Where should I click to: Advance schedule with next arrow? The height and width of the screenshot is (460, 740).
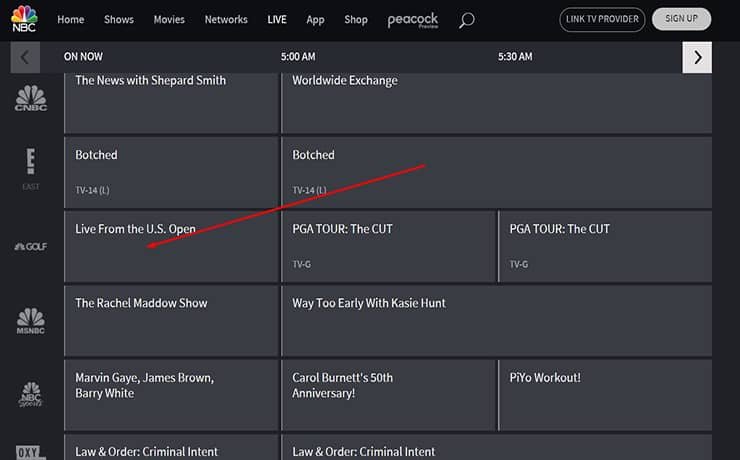coord(697,57)
